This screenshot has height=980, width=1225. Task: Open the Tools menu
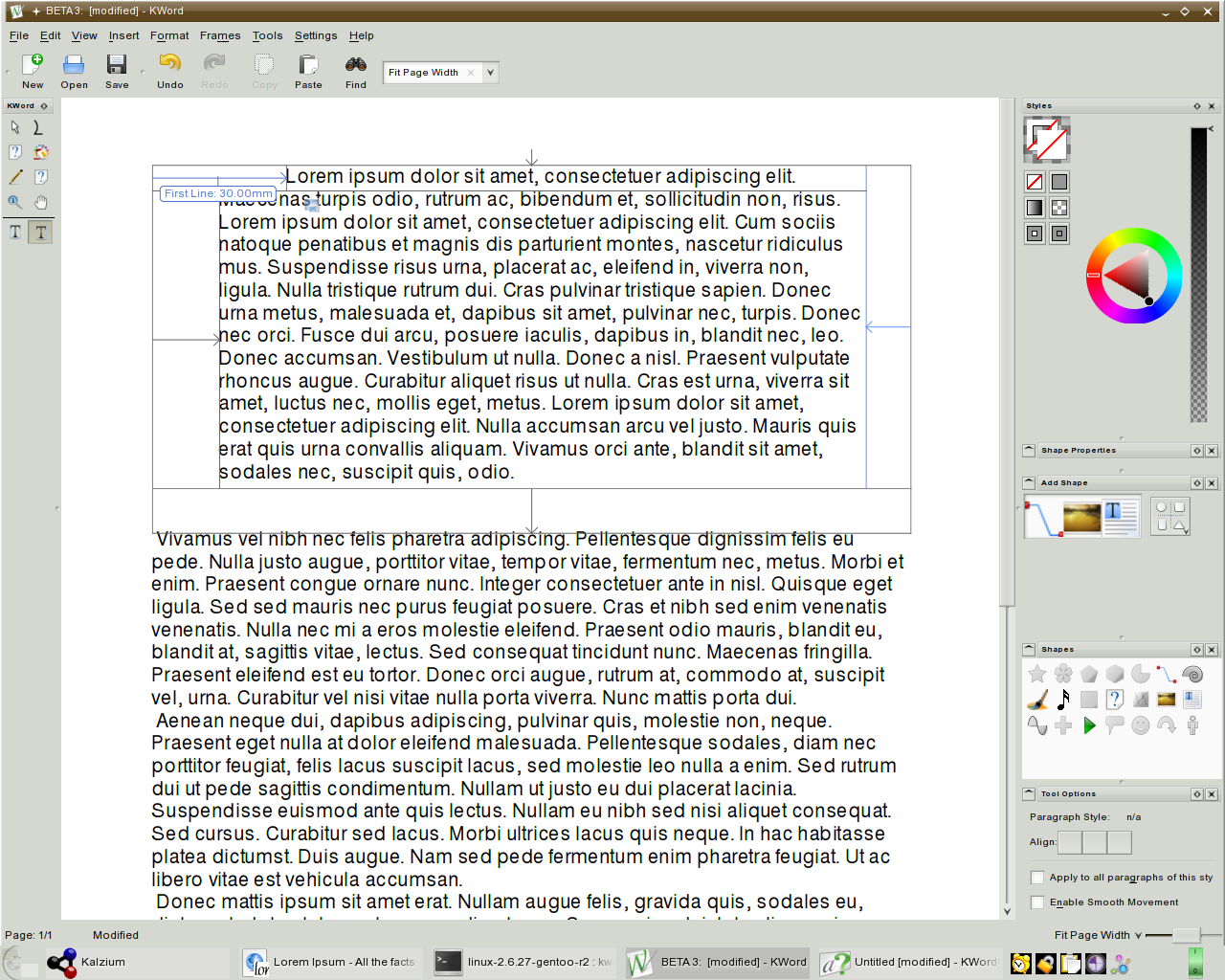[267, 35]
